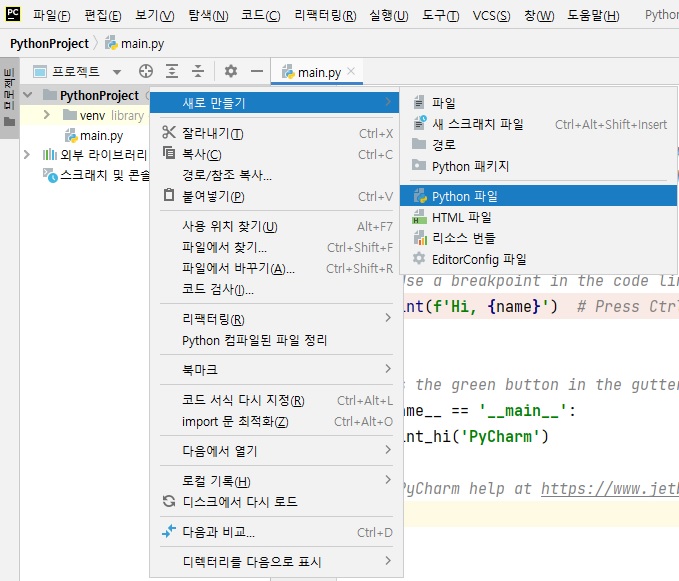Click the copy icon beside 복사
679x581 pixels.
click(x=169, y=153)
